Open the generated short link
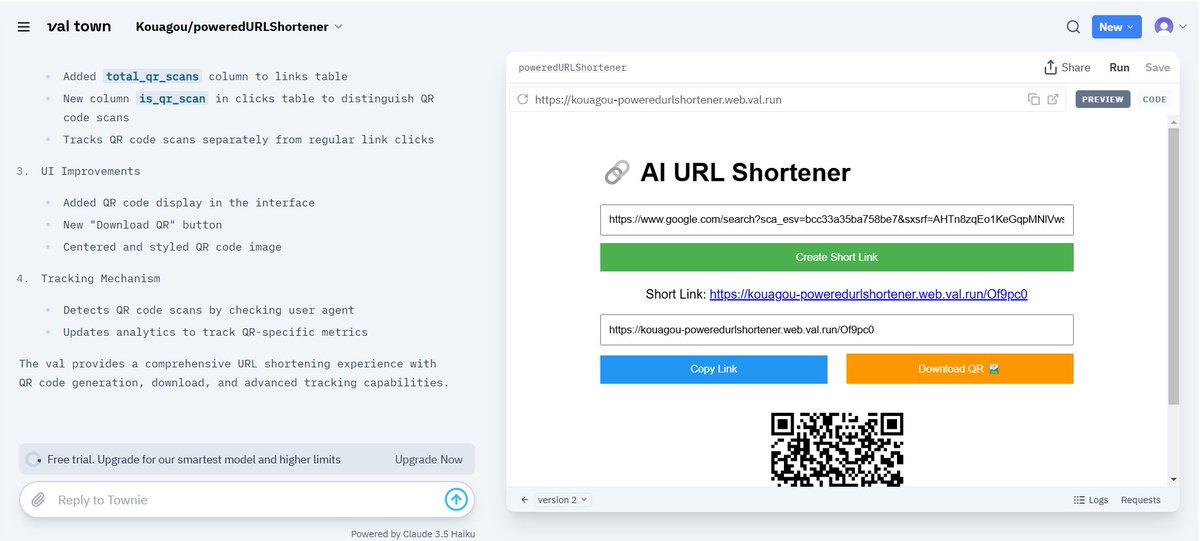The width and height of the screenshot is (1200, 541). click(x=868, y=294)
